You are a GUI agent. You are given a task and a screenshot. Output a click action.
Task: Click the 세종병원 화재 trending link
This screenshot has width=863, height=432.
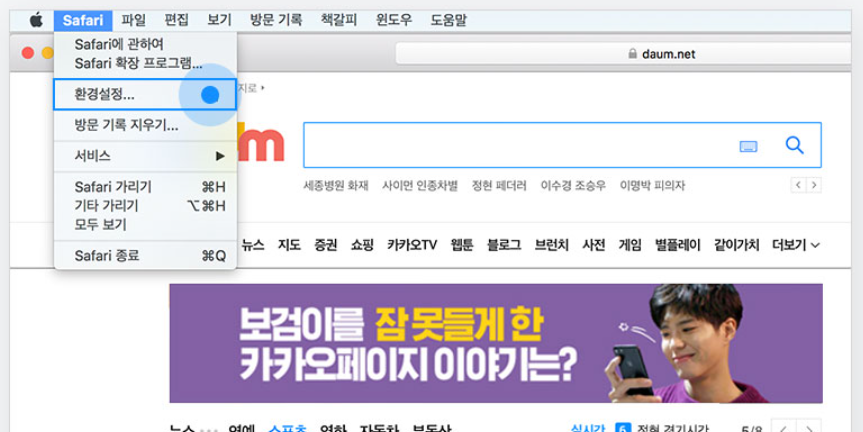(336, 185)
